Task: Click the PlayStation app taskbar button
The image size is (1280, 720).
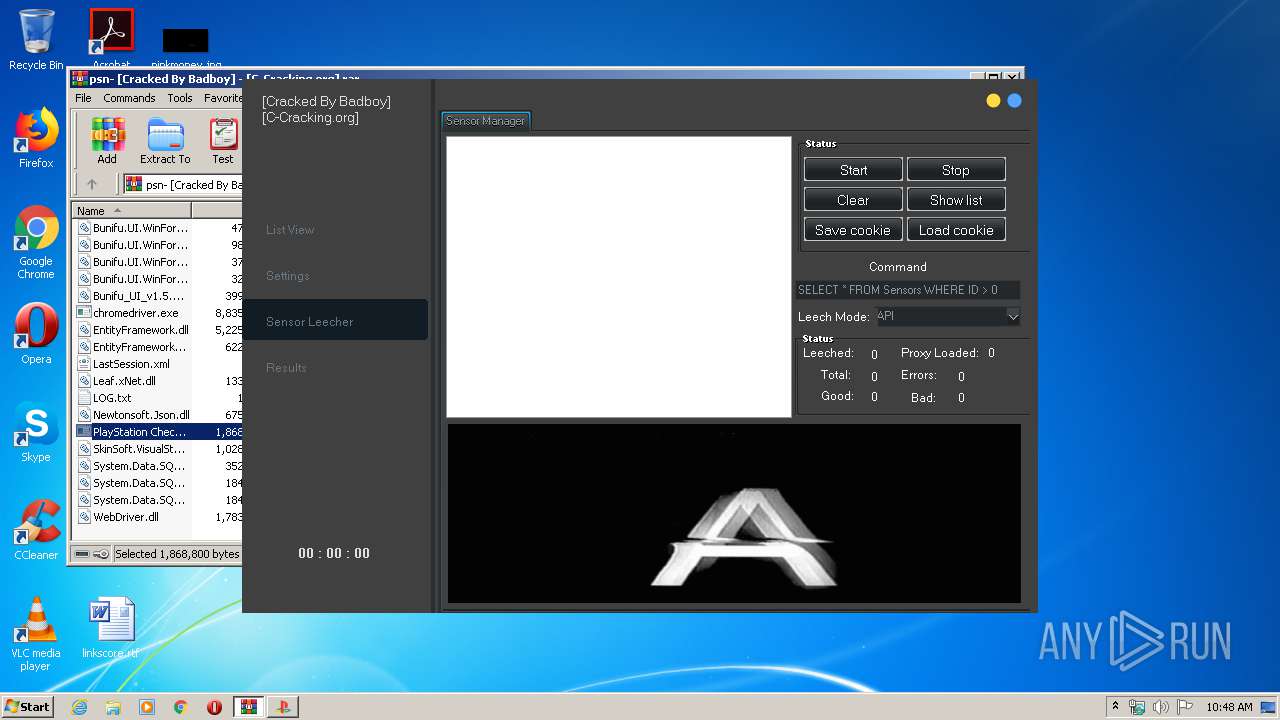Action: (x=283, y=707)
